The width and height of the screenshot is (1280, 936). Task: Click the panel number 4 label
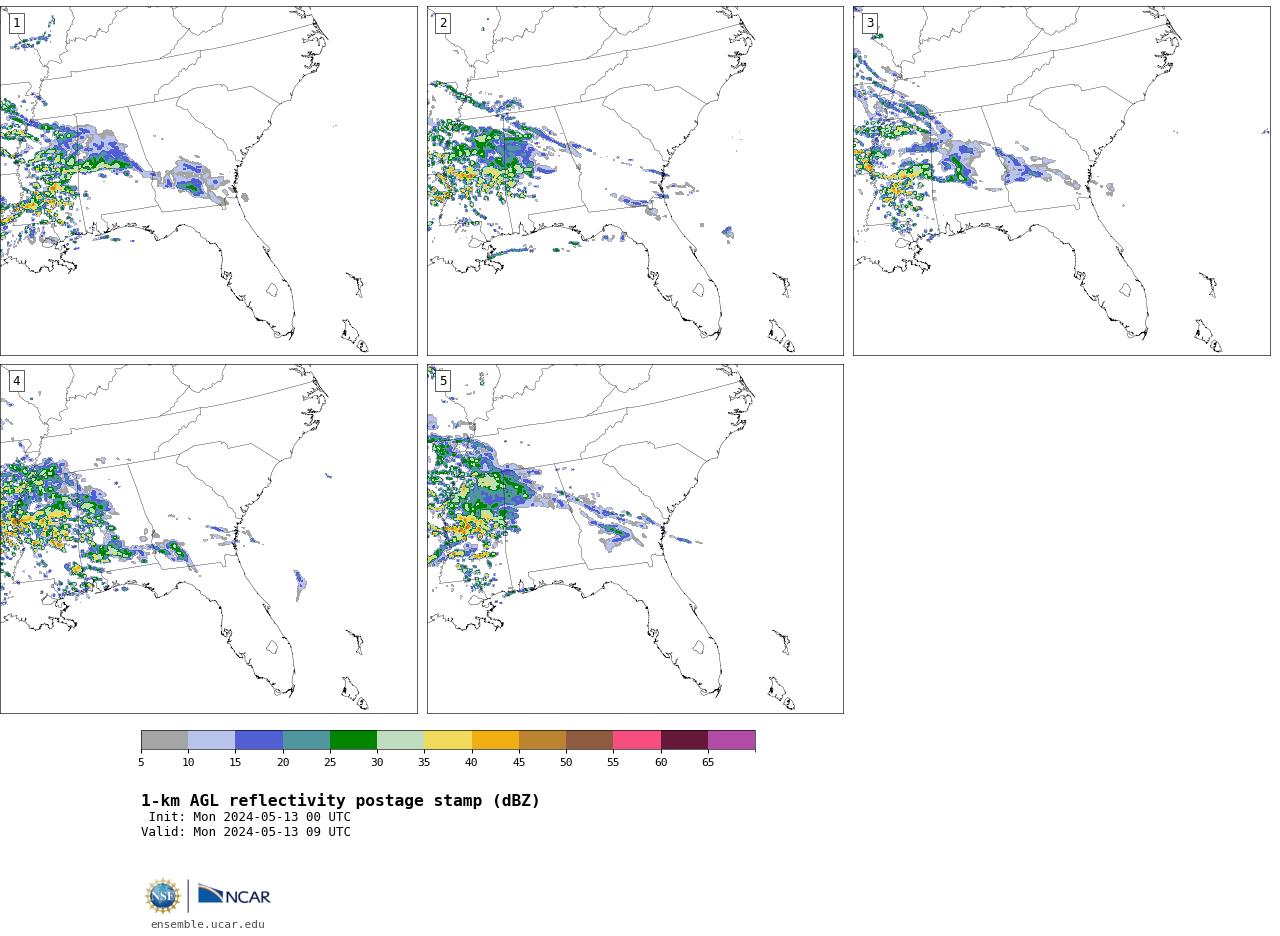[x=16, y=381]
